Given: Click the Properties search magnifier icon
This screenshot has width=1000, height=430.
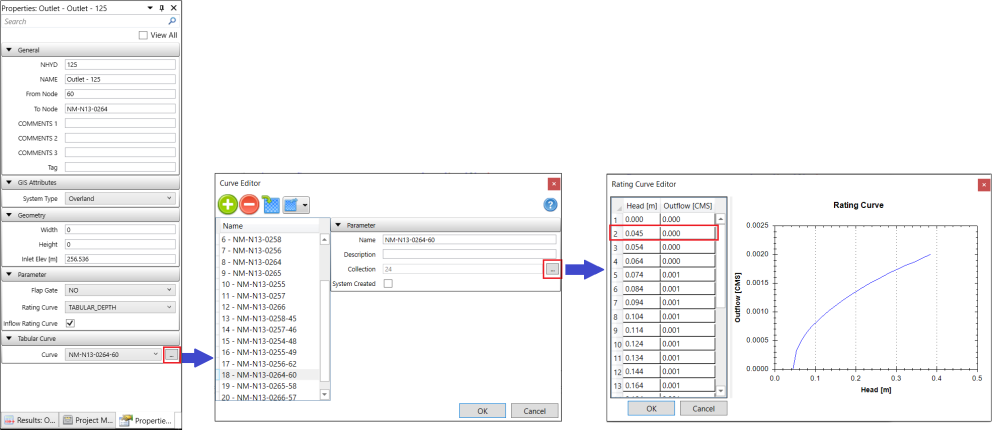Looking at the screenshot, I should pyautogui.click(x=172, y=21).
